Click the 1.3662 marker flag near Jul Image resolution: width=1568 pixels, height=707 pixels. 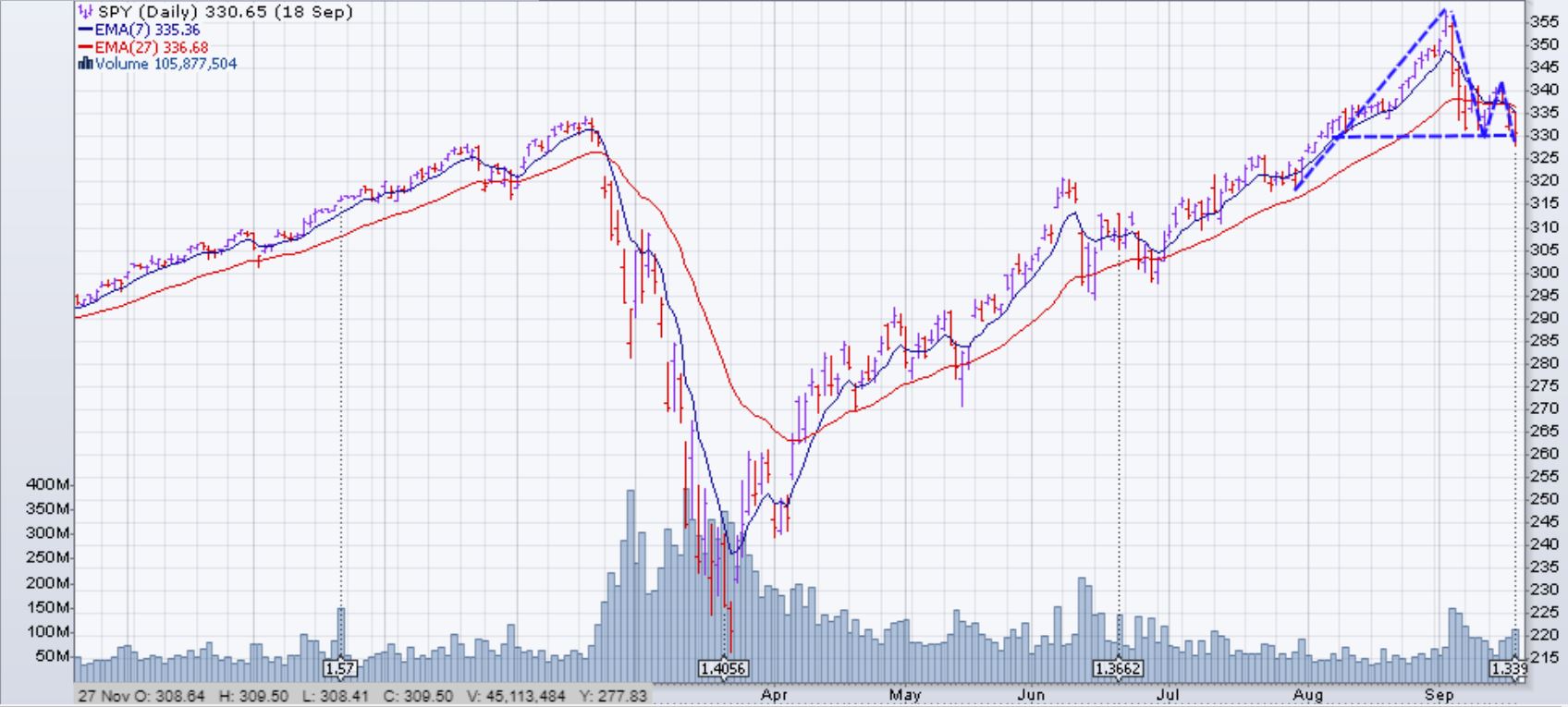(x=1119, y=667)
